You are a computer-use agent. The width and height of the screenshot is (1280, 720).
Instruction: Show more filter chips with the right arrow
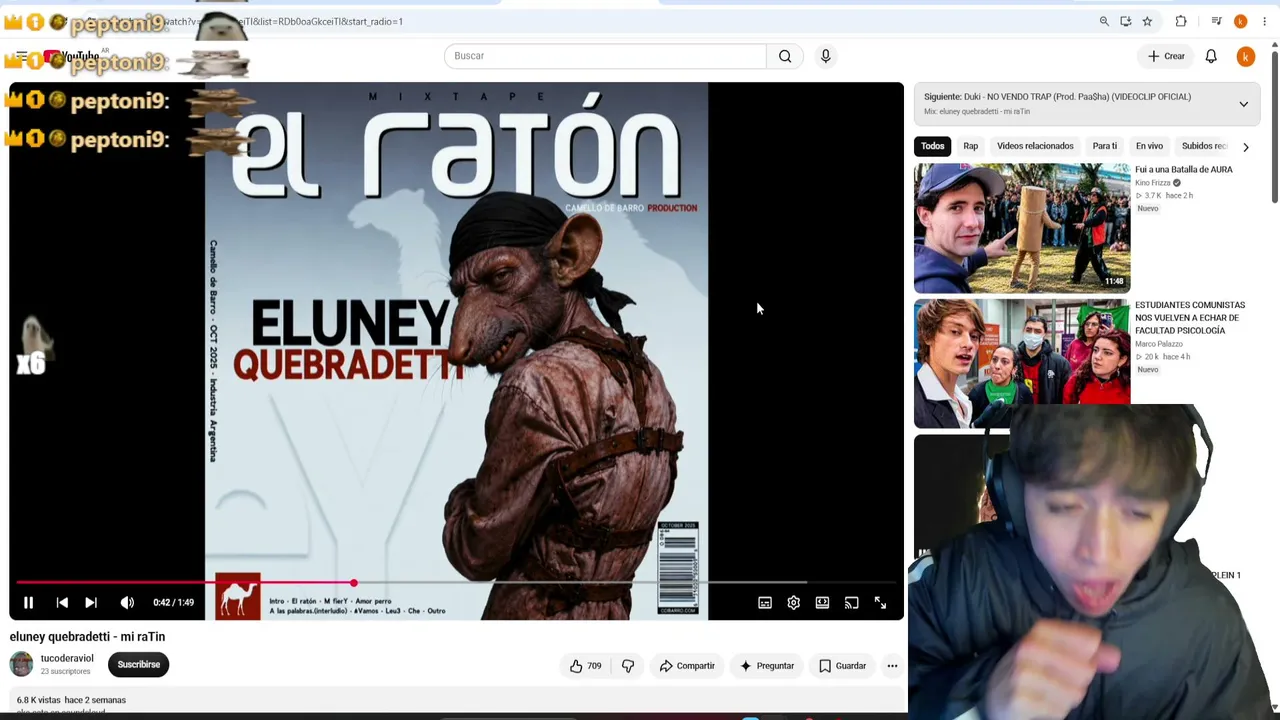[x=1245, y=147]
